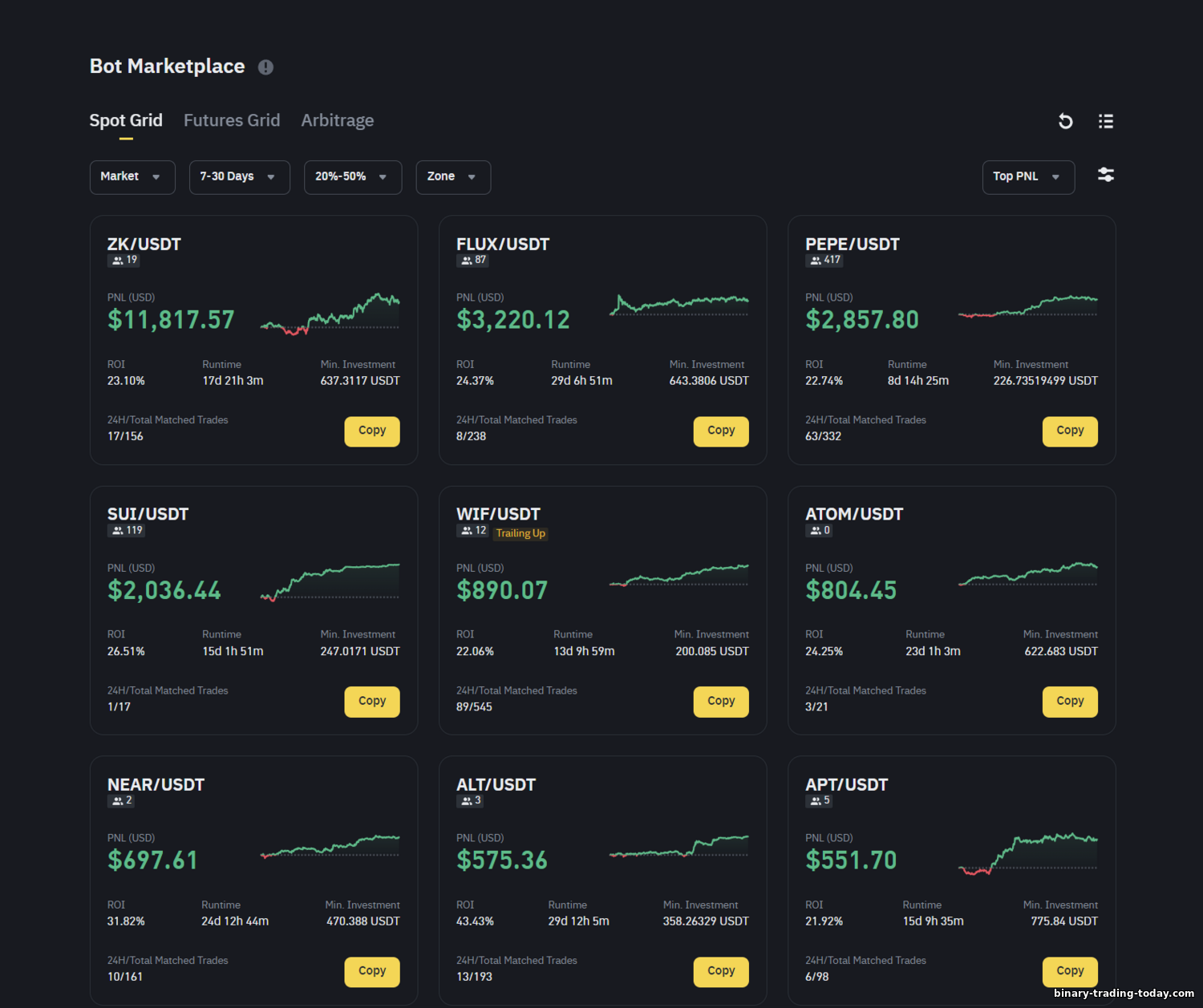Open the 7-30 Days runtime dropdown
Viewport: 1203px width, 1008px height.
coord(240,177)
